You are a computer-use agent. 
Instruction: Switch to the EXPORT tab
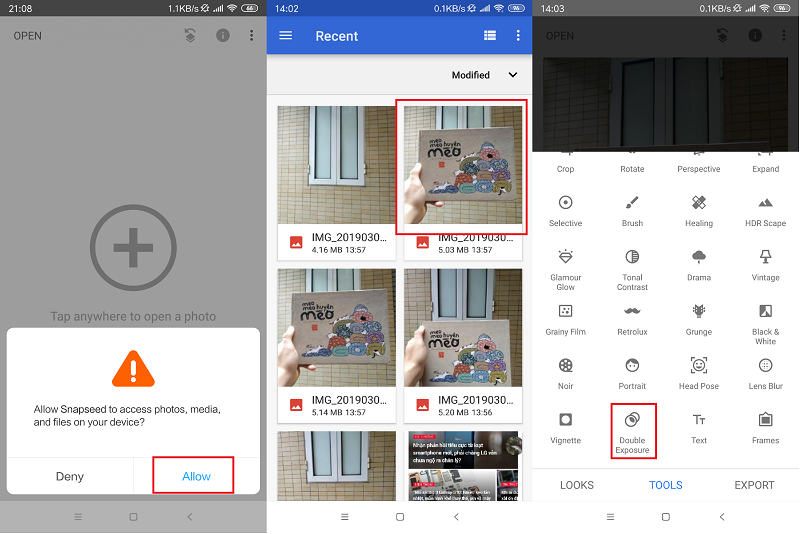[x=754, y=485]
